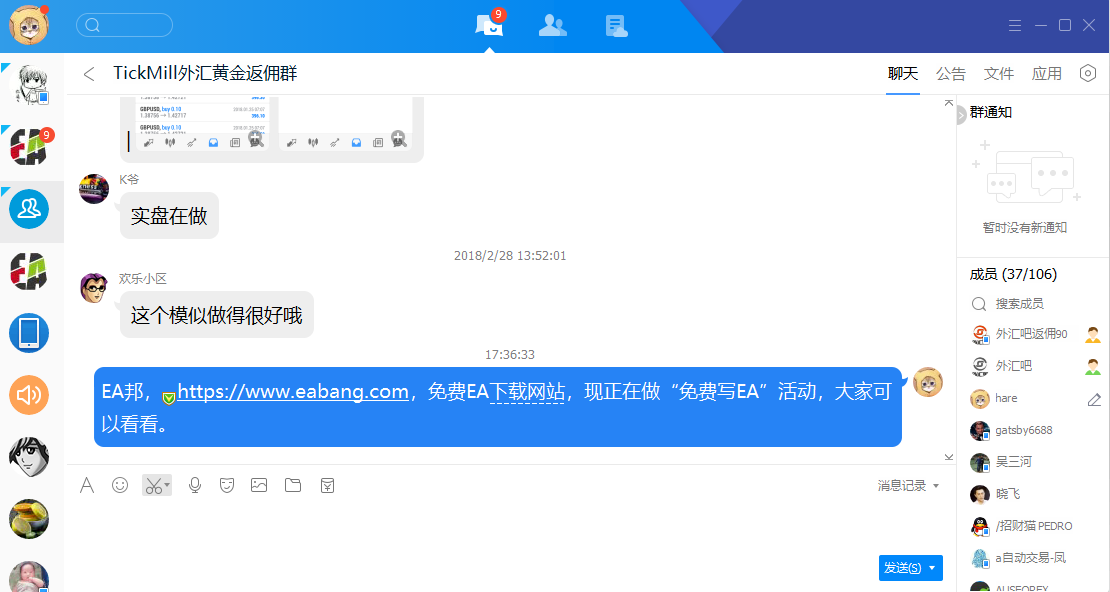This screenshot has height=592, width=1110.
Task: Open the emoji smiley picker
Action: click(x=120, y=485)
